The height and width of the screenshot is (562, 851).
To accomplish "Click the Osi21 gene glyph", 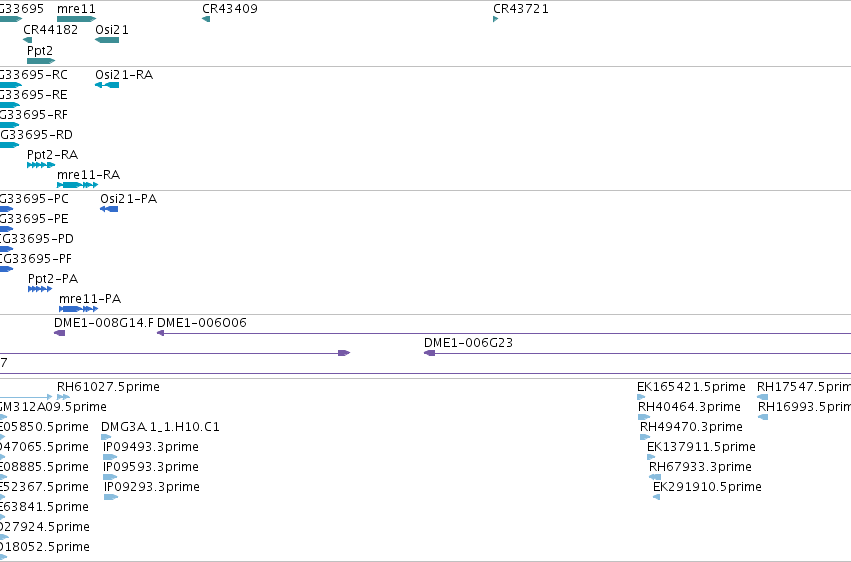I will tap(107, 40).
